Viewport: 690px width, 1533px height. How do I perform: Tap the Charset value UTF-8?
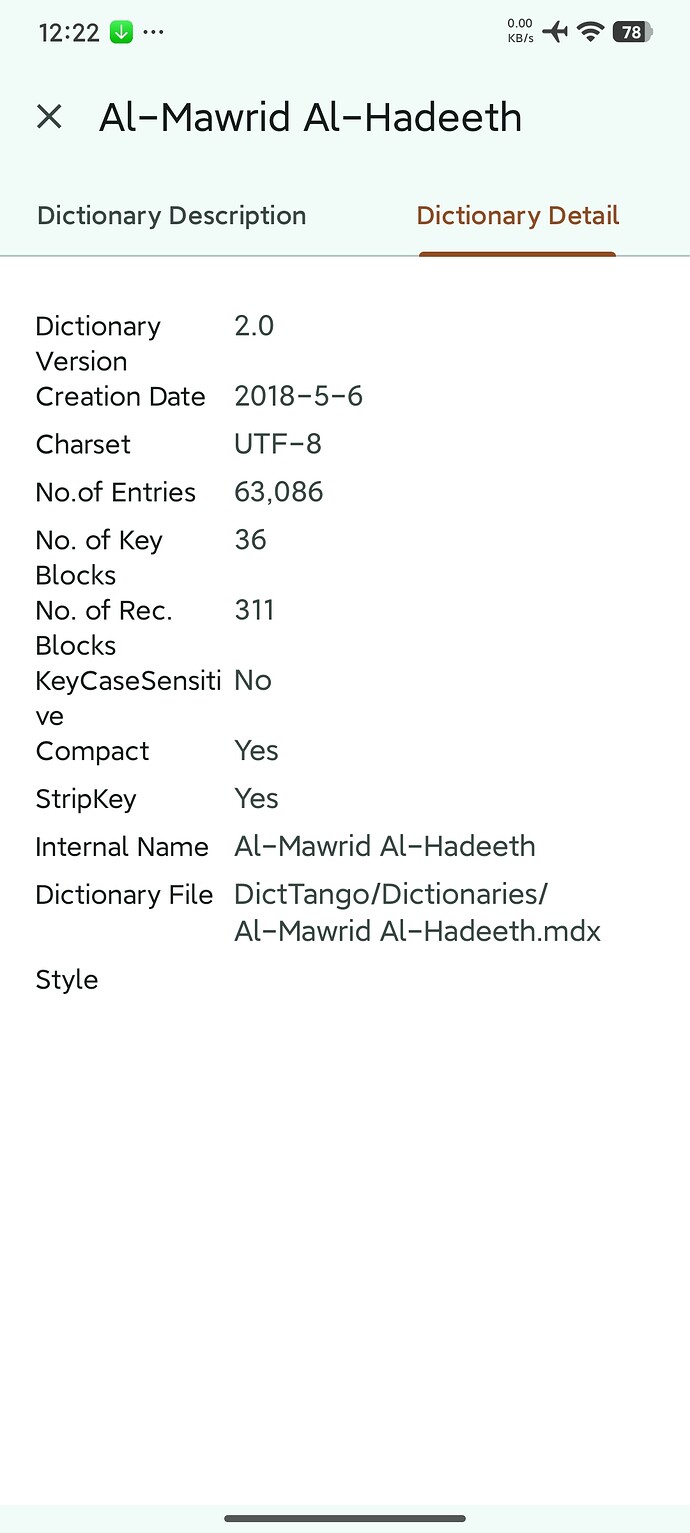[277, 443]
